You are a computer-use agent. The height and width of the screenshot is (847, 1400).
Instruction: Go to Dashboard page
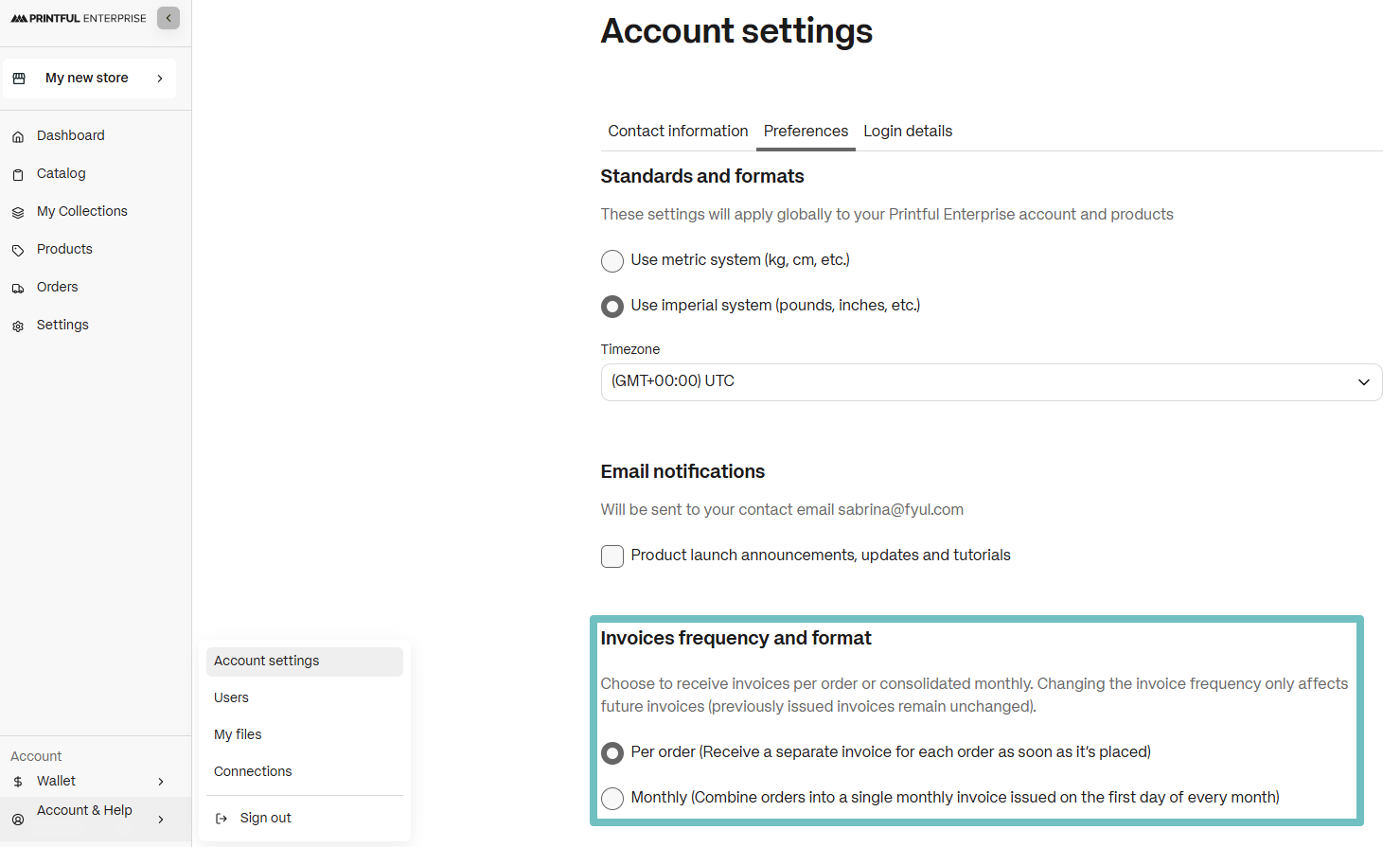coord(71,135)
